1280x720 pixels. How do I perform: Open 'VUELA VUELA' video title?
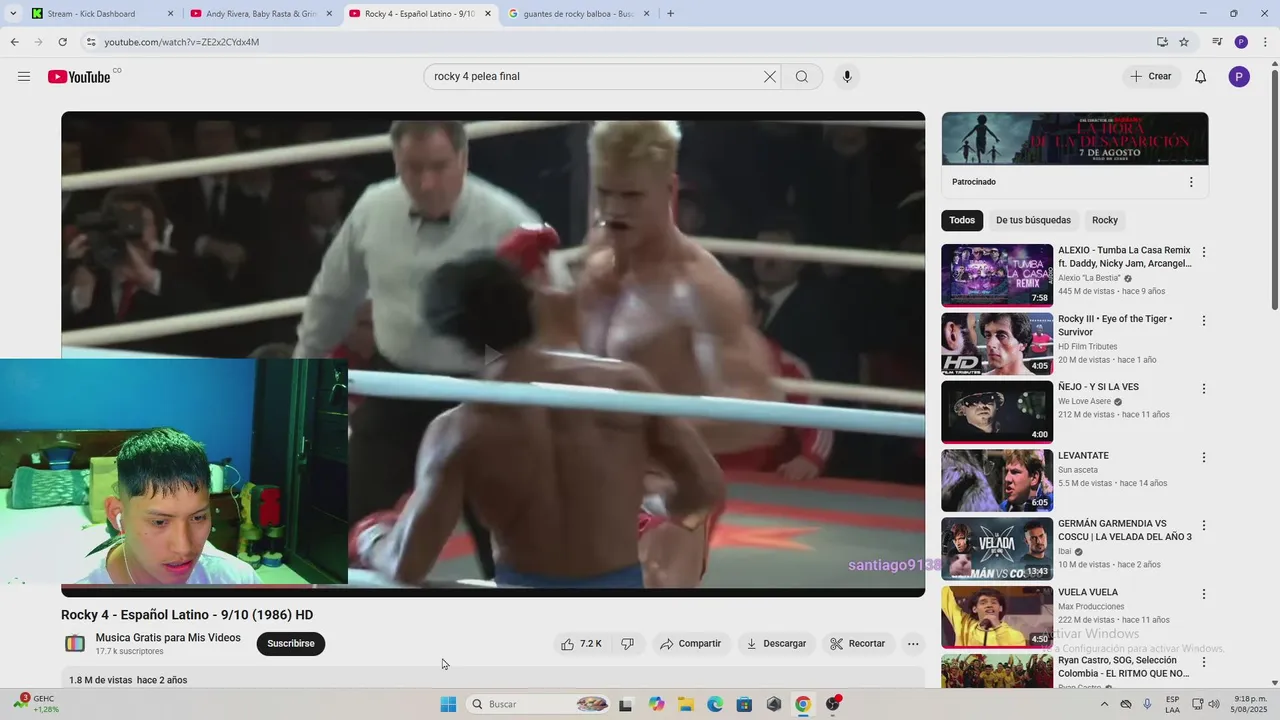1088,592
